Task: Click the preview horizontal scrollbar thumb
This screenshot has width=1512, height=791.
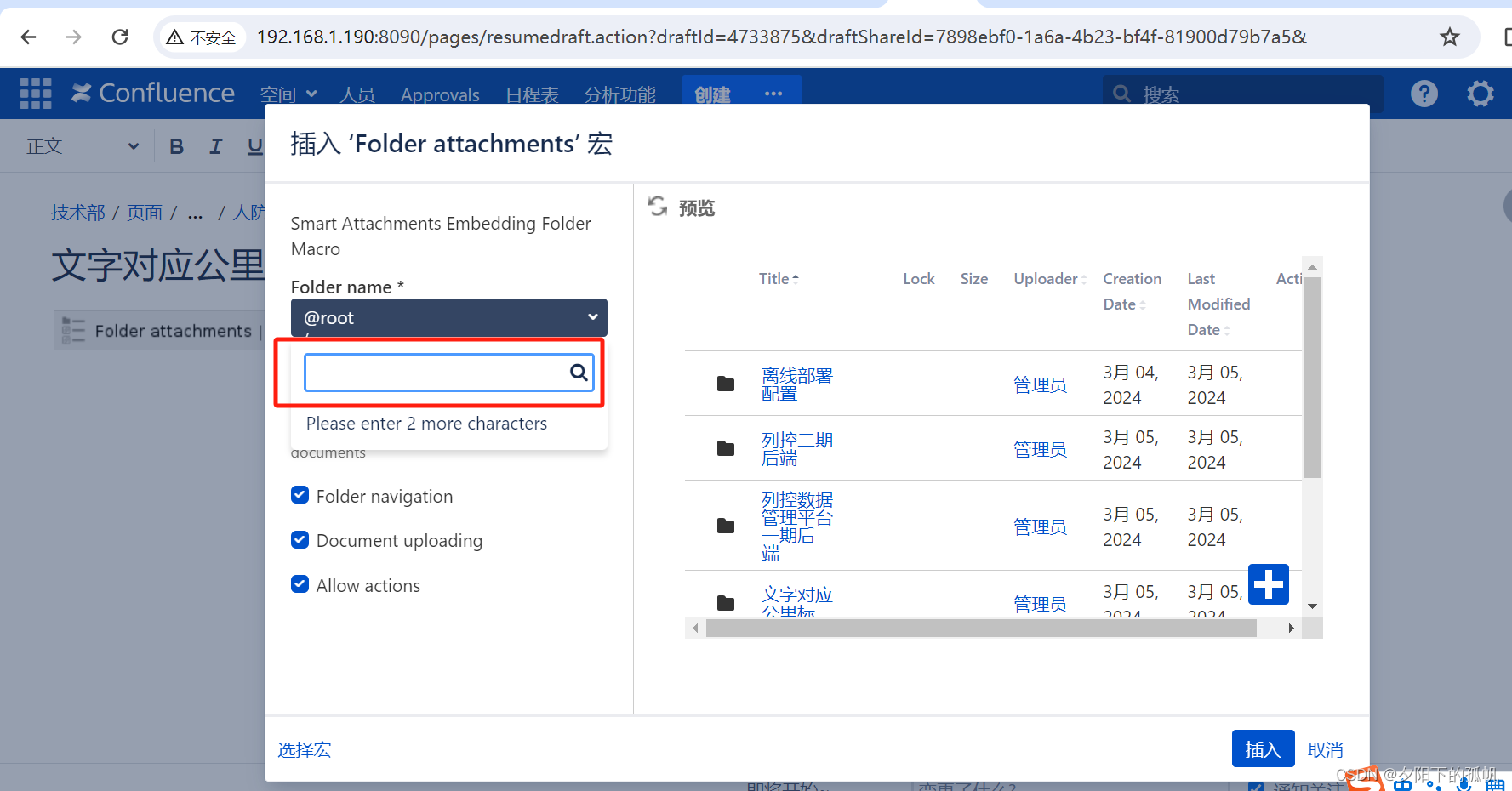Action: tap(981, 628)
